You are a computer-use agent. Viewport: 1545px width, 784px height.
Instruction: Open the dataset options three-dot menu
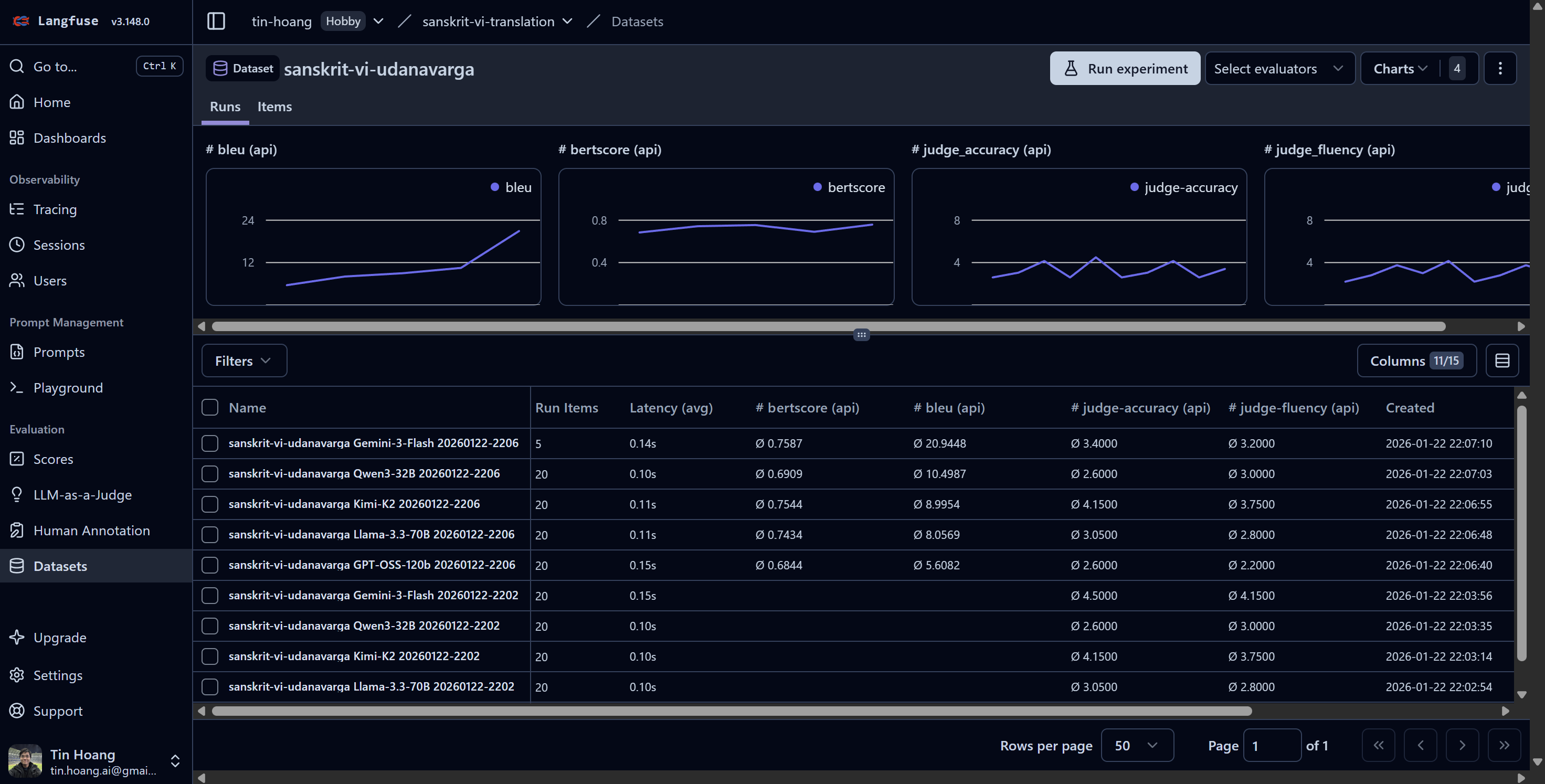point(1500,68)
